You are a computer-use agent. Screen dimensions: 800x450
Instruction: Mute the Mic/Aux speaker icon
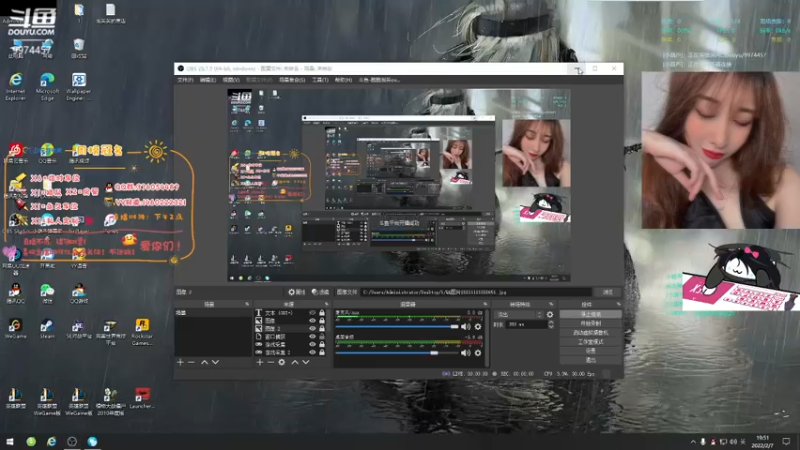(x=466, y=327)
